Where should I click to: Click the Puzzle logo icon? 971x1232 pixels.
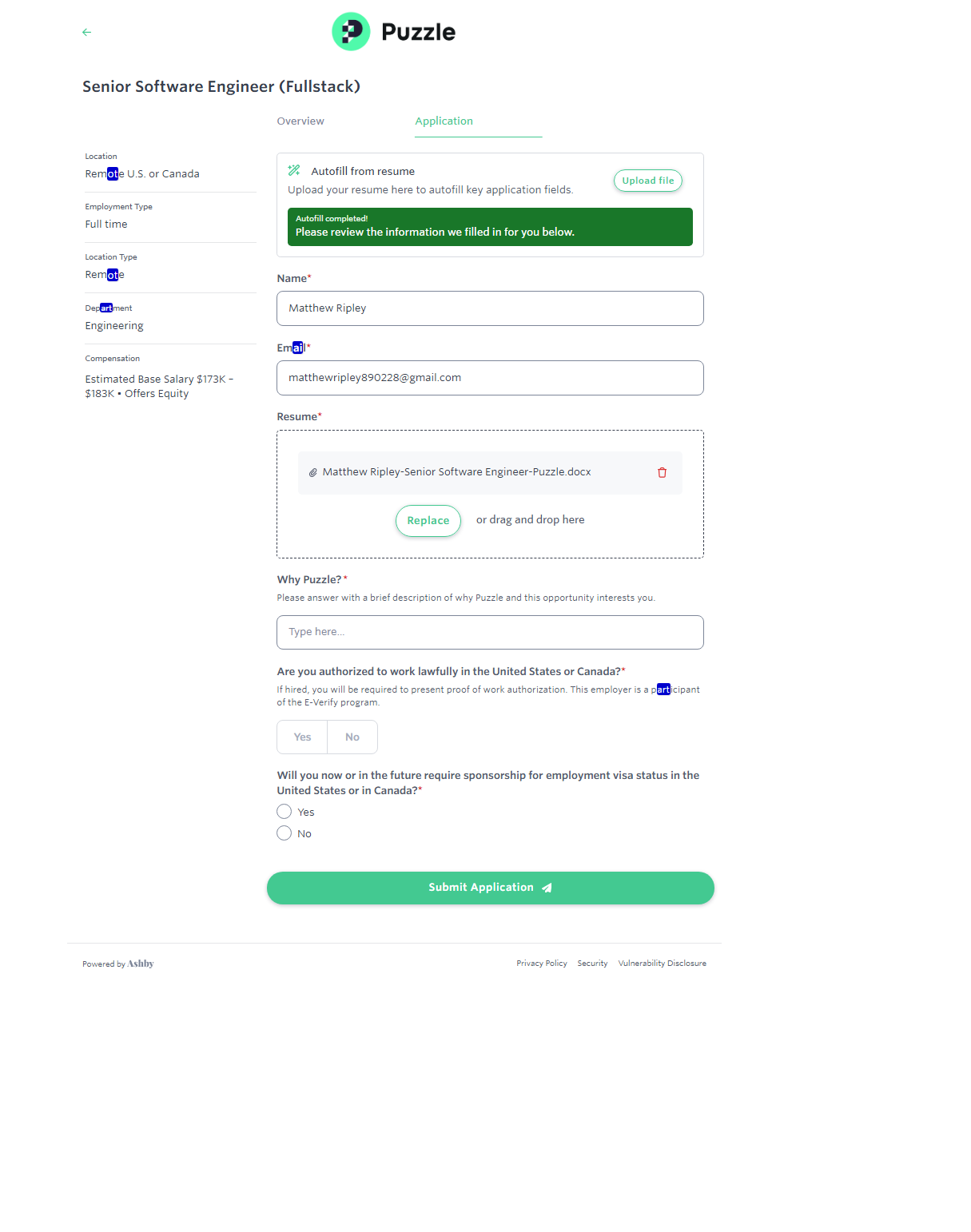351,32
